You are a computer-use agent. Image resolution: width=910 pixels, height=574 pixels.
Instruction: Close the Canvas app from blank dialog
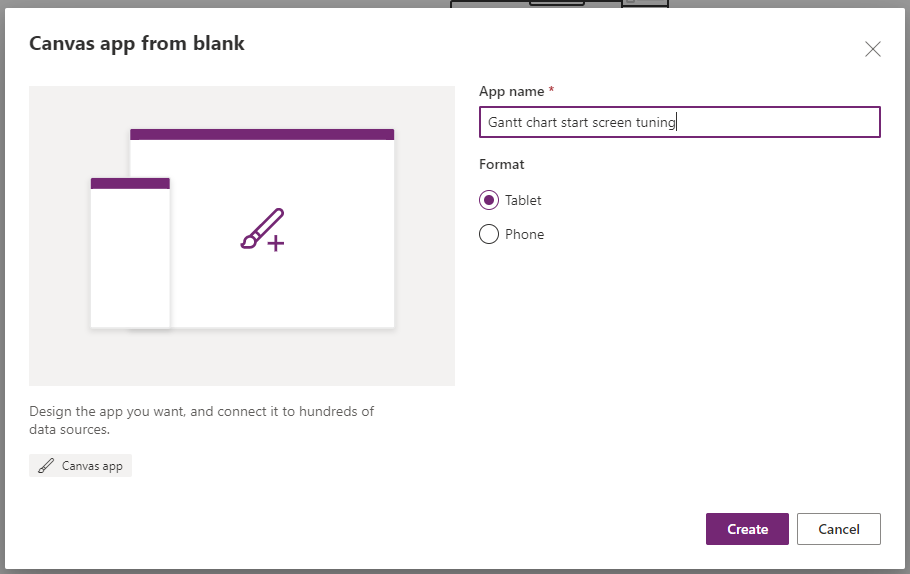872,49
